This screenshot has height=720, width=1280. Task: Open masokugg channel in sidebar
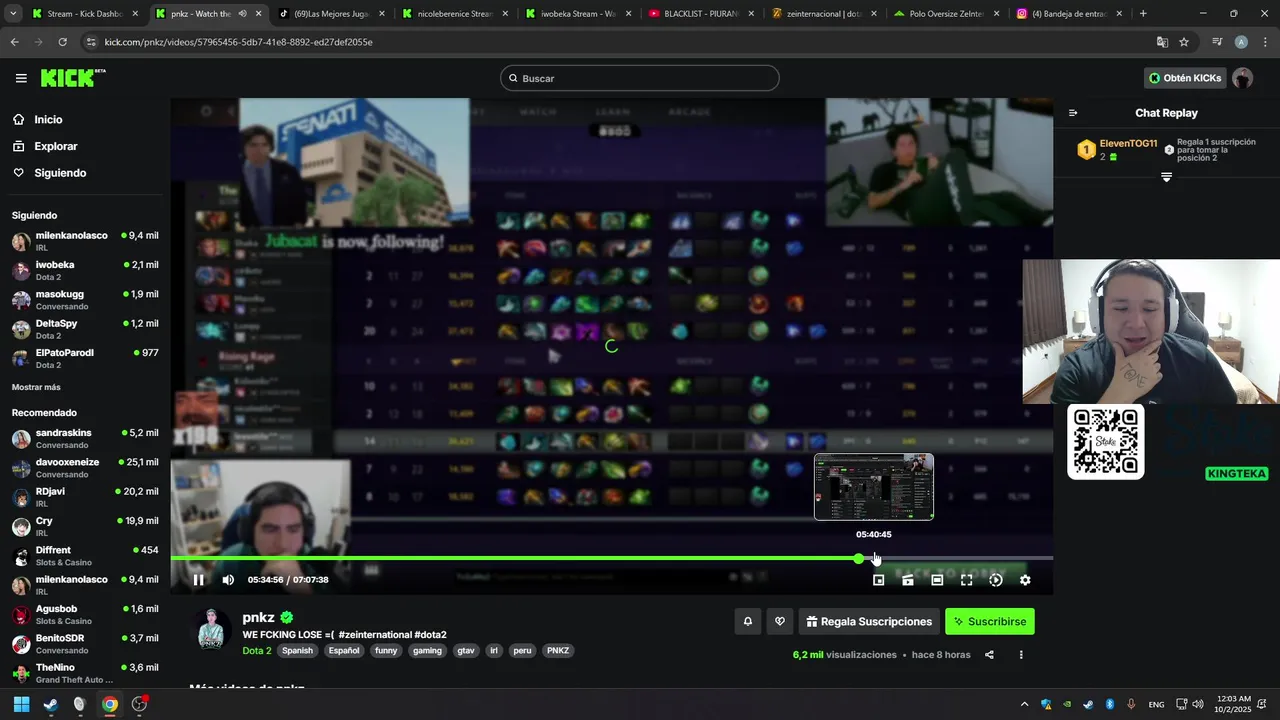point(85,300)
